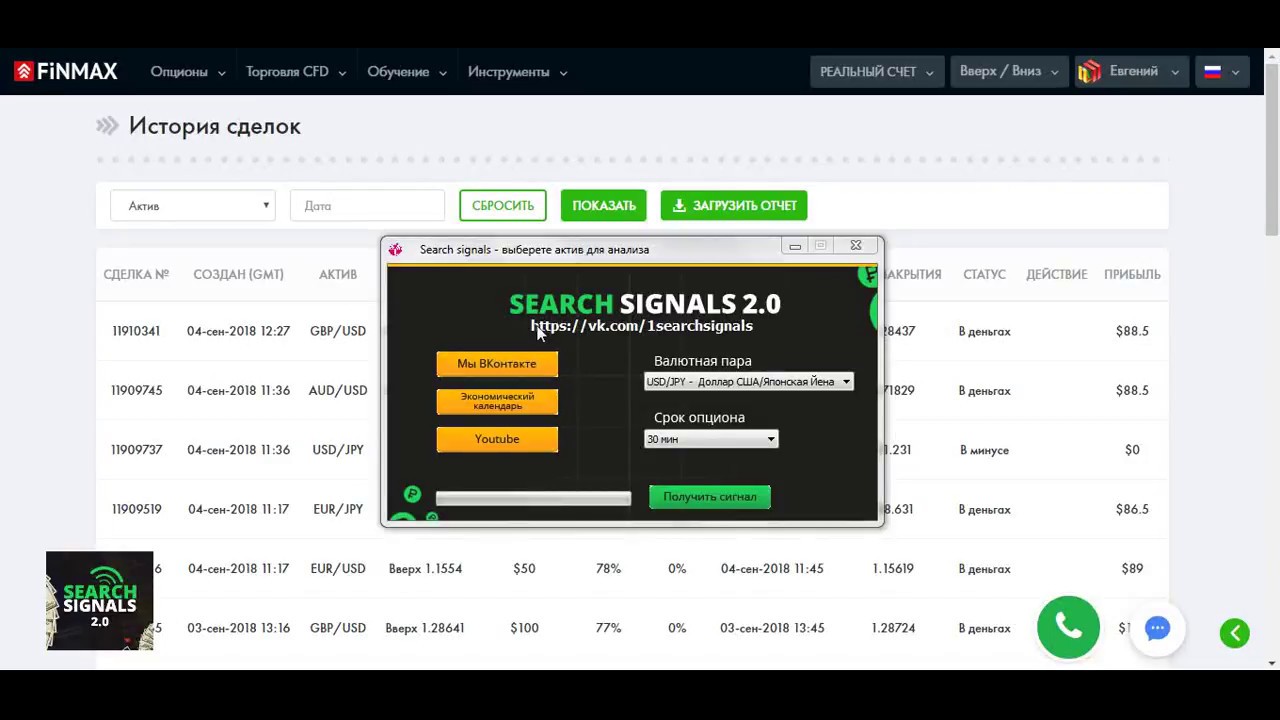Open the green phone call button
The width and height of the screenshot is (1280, 720).
(x=1068, y=627)
